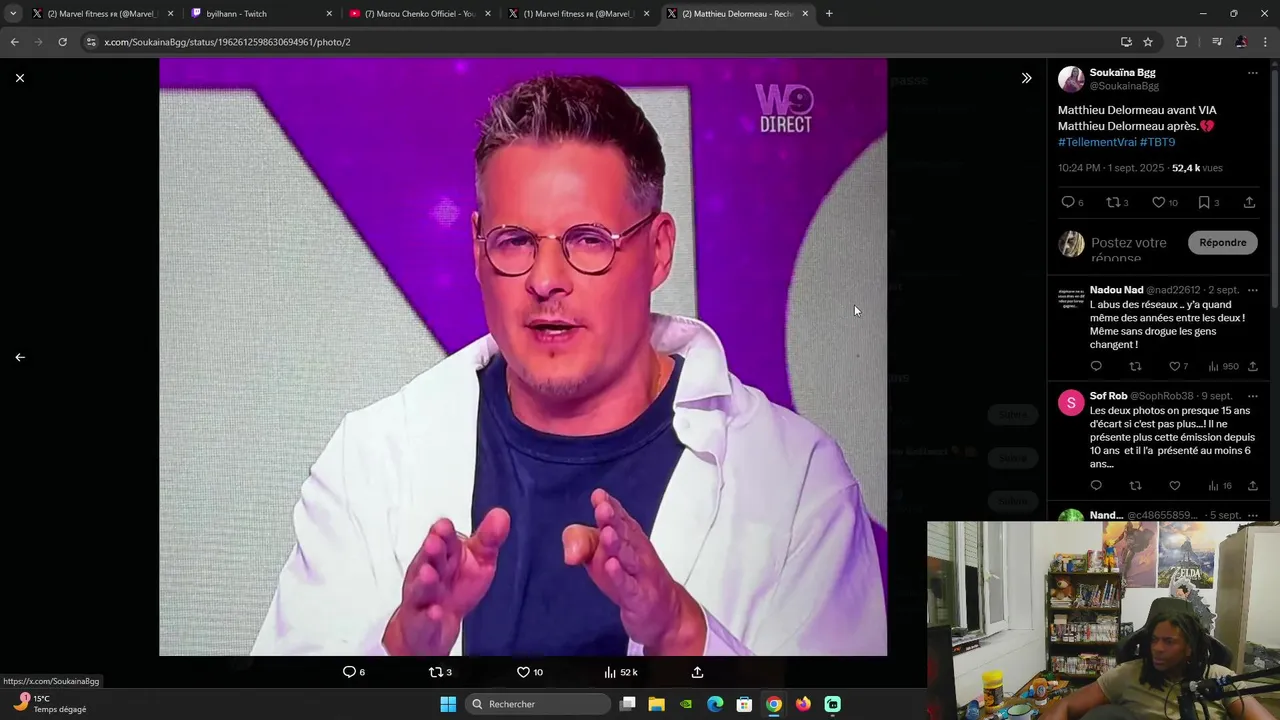Image resolution: width=1280 pixels, height=720 pixels.
Task: Close the photo viewer with the X
Action: tap(20, 78)
